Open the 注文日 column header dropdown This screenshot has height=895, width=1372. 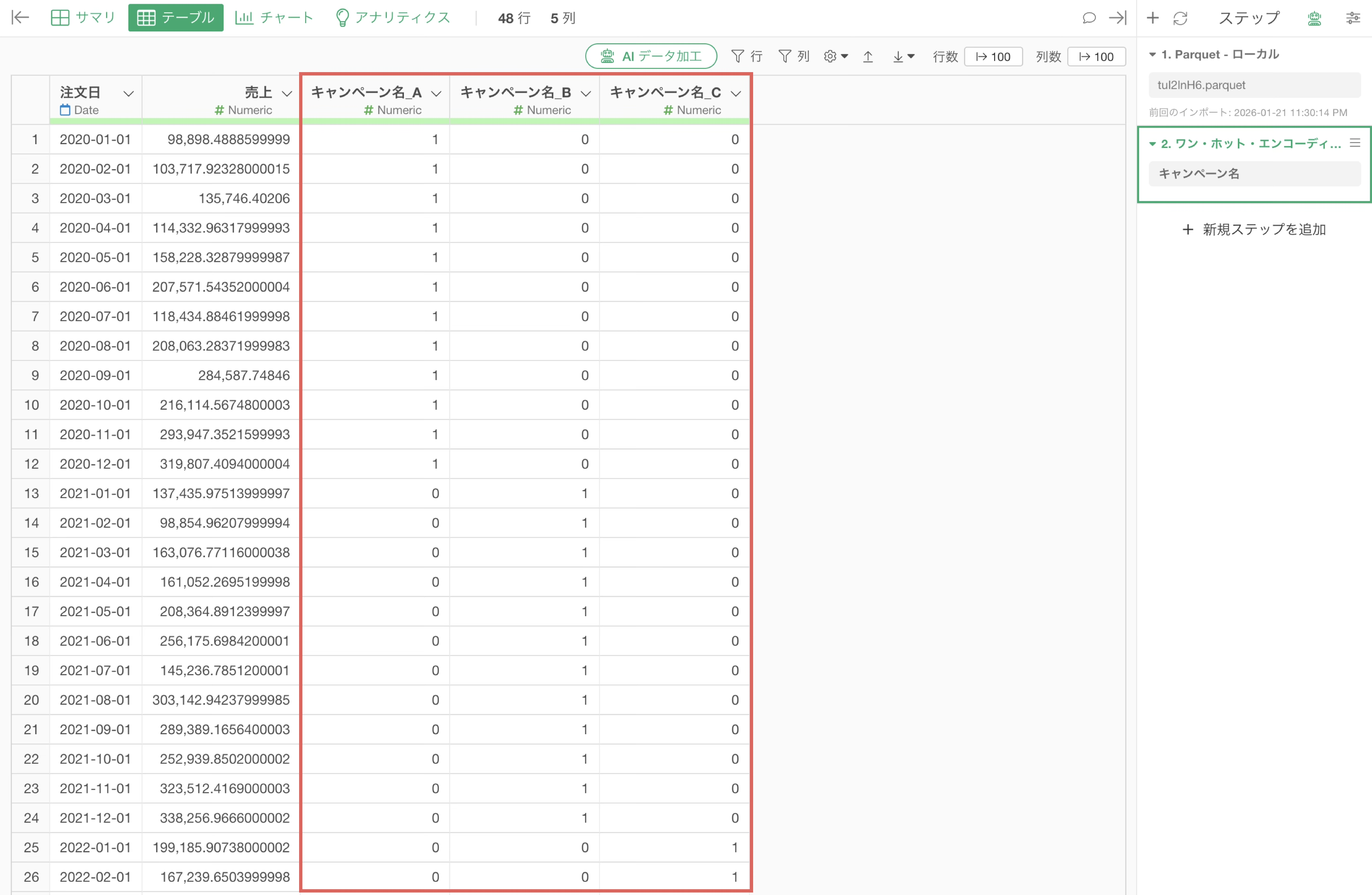coord(128,93)
